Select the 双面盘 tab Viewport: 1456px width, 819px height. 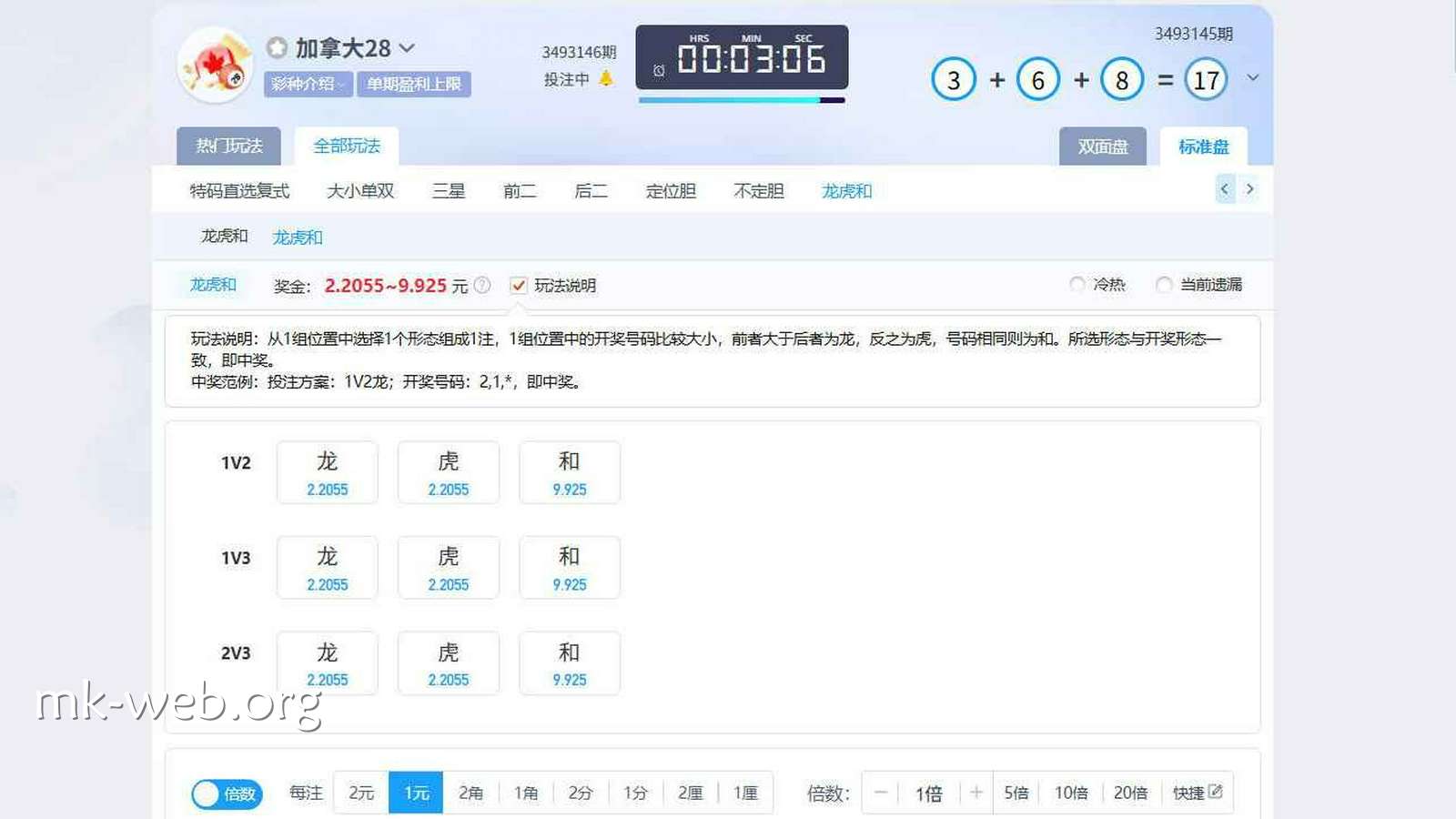click(x=1103, y=147)
